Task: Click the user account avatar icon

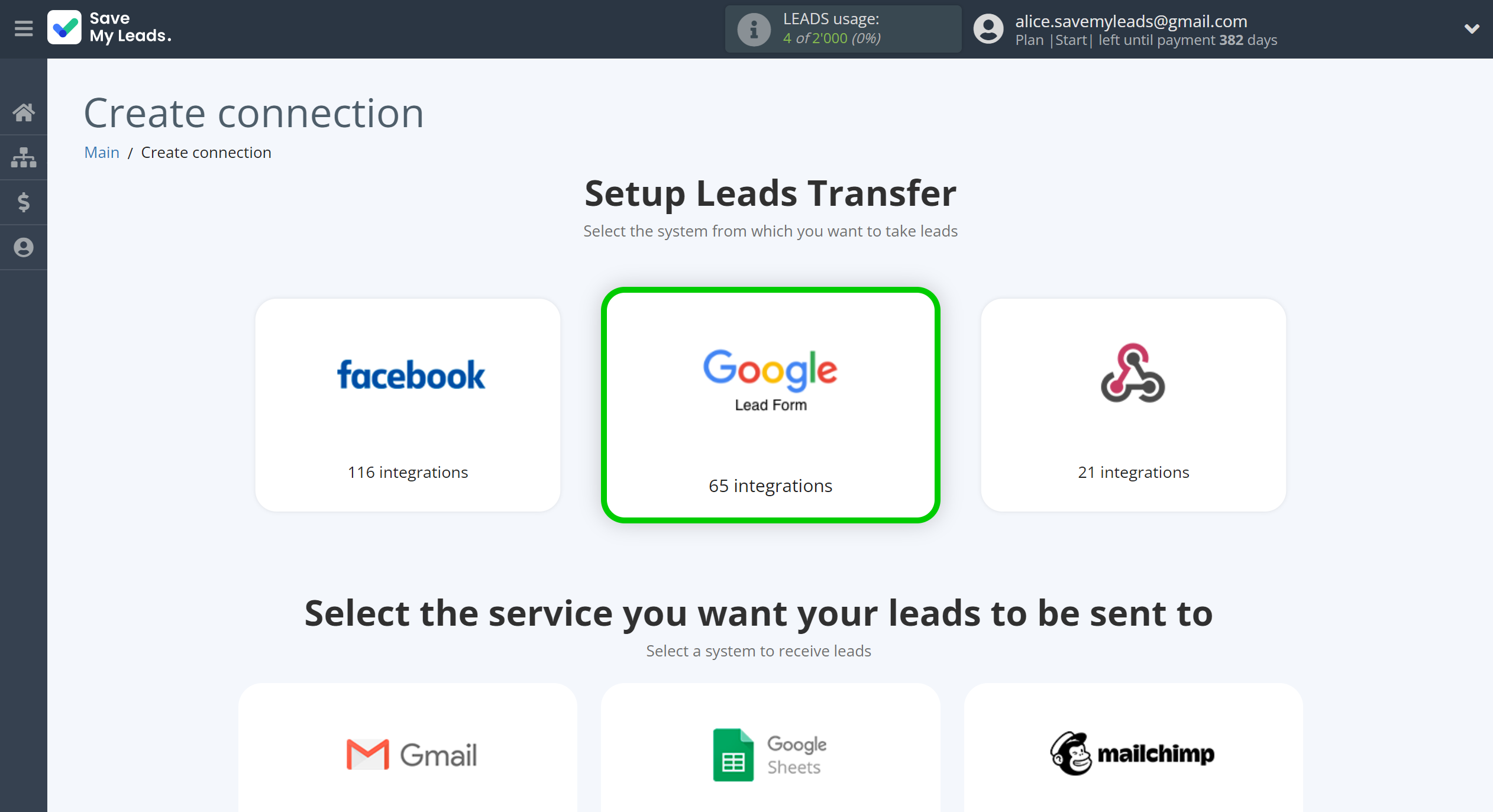Action: tap(987, 29)
